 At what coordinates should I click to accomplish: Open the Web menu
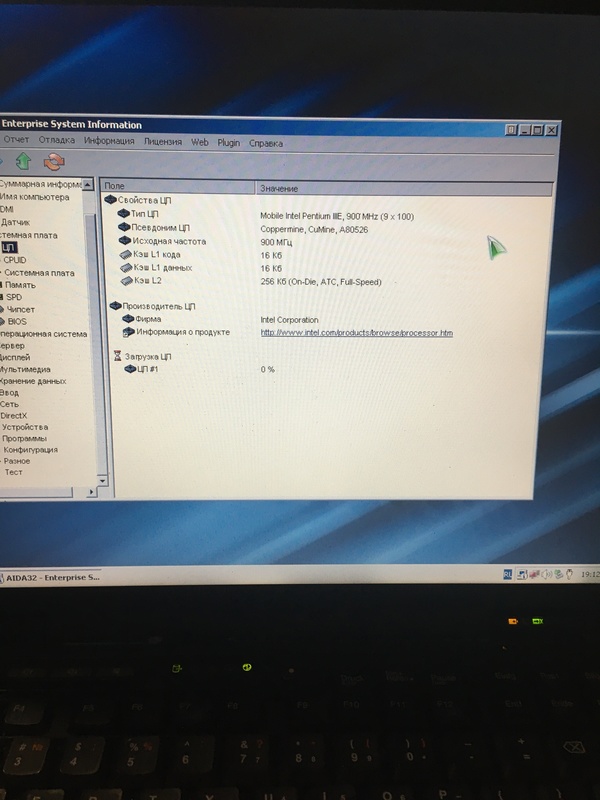(199, 142)
